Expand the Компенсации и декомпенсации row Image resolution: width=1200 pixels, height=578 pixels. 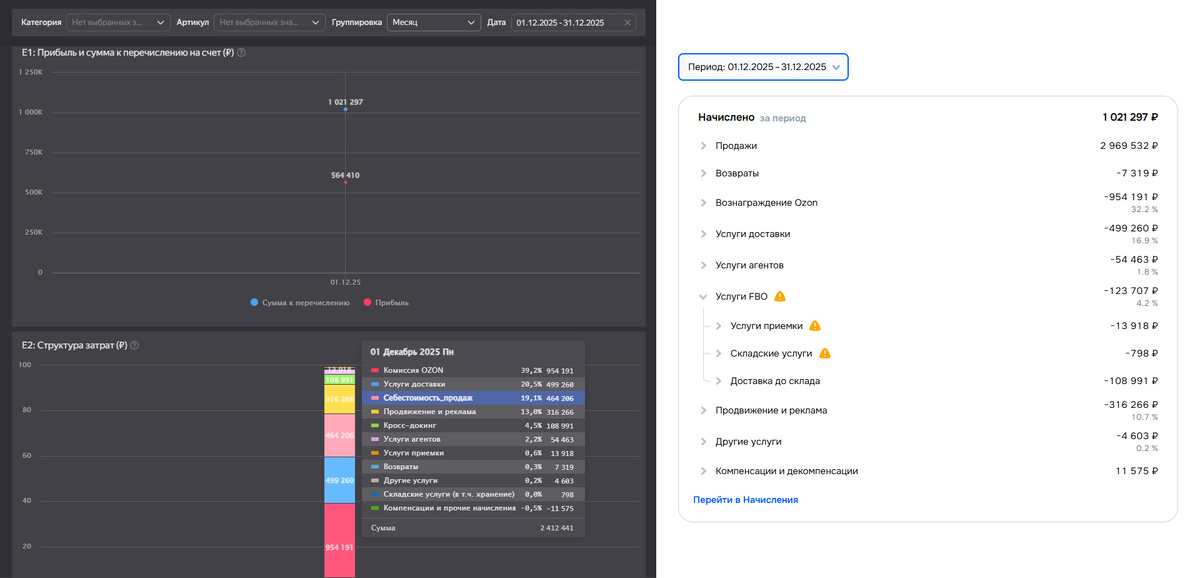click(x=704, y=471)
